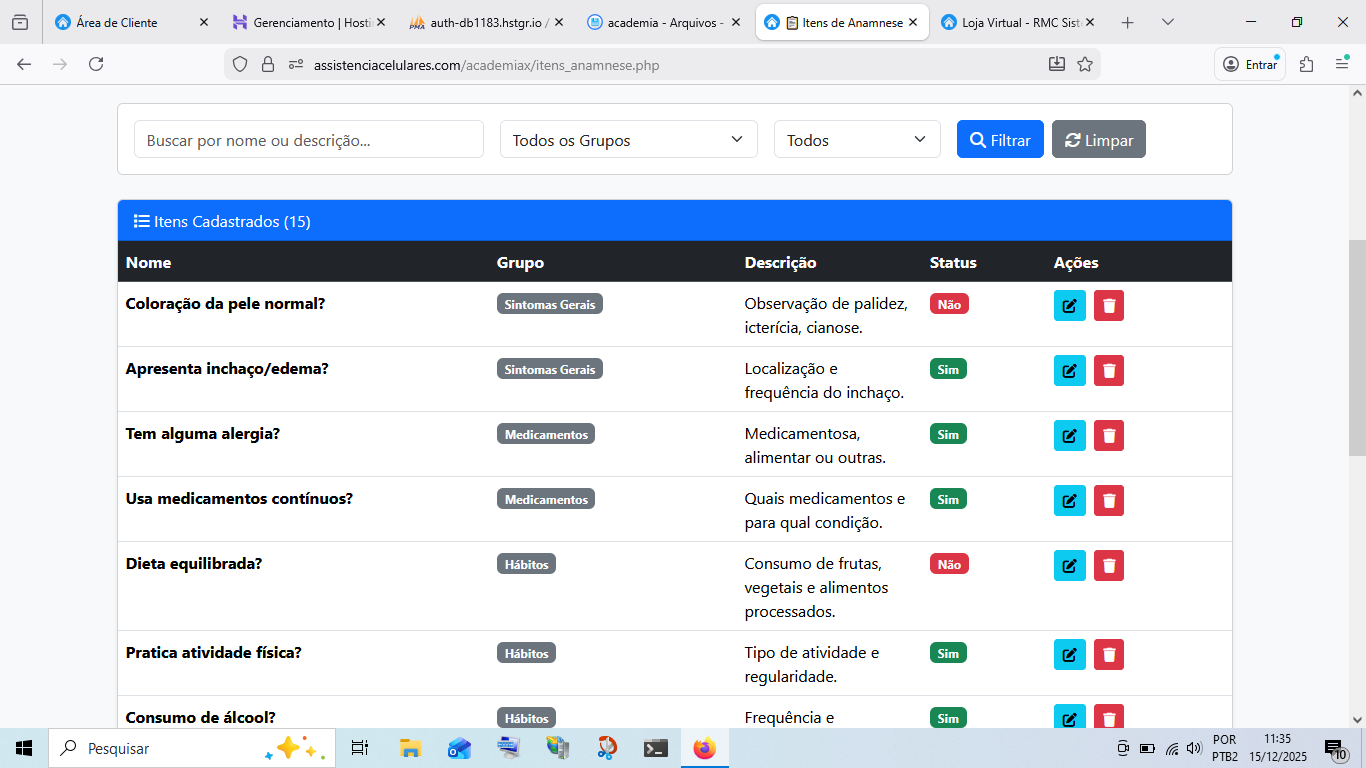The image size is (1366, 768).
Task: Expand the 'Todos' status dropdown
Action: click(x=857, y=140)
